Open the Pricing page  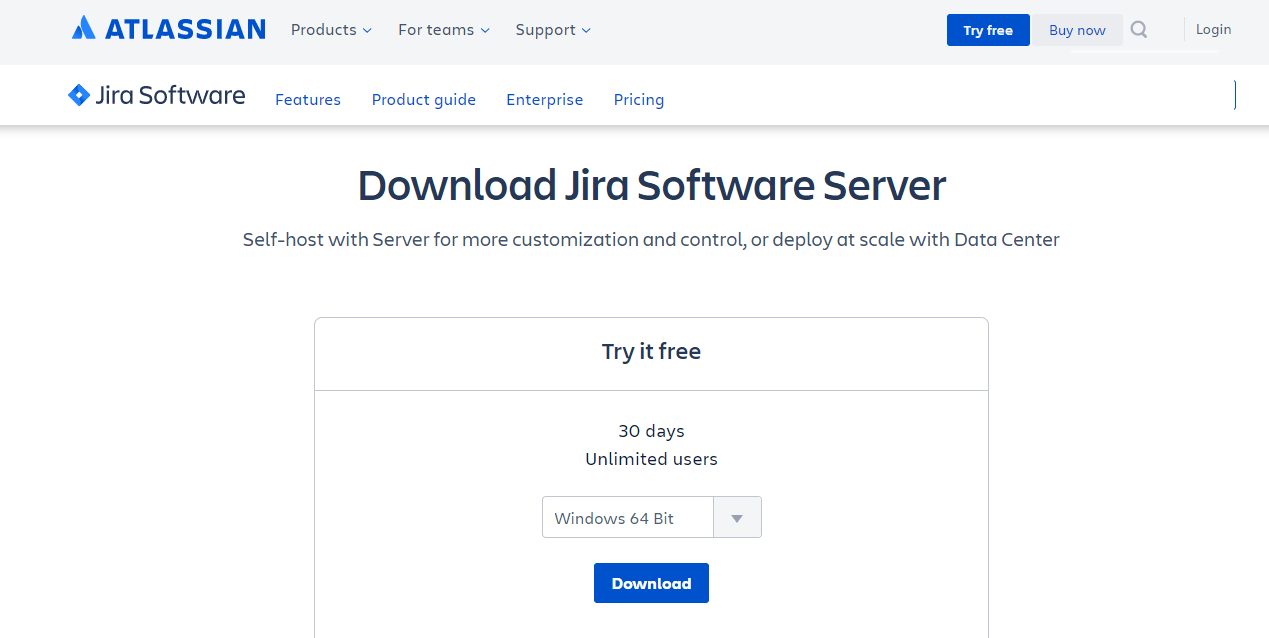639,99
